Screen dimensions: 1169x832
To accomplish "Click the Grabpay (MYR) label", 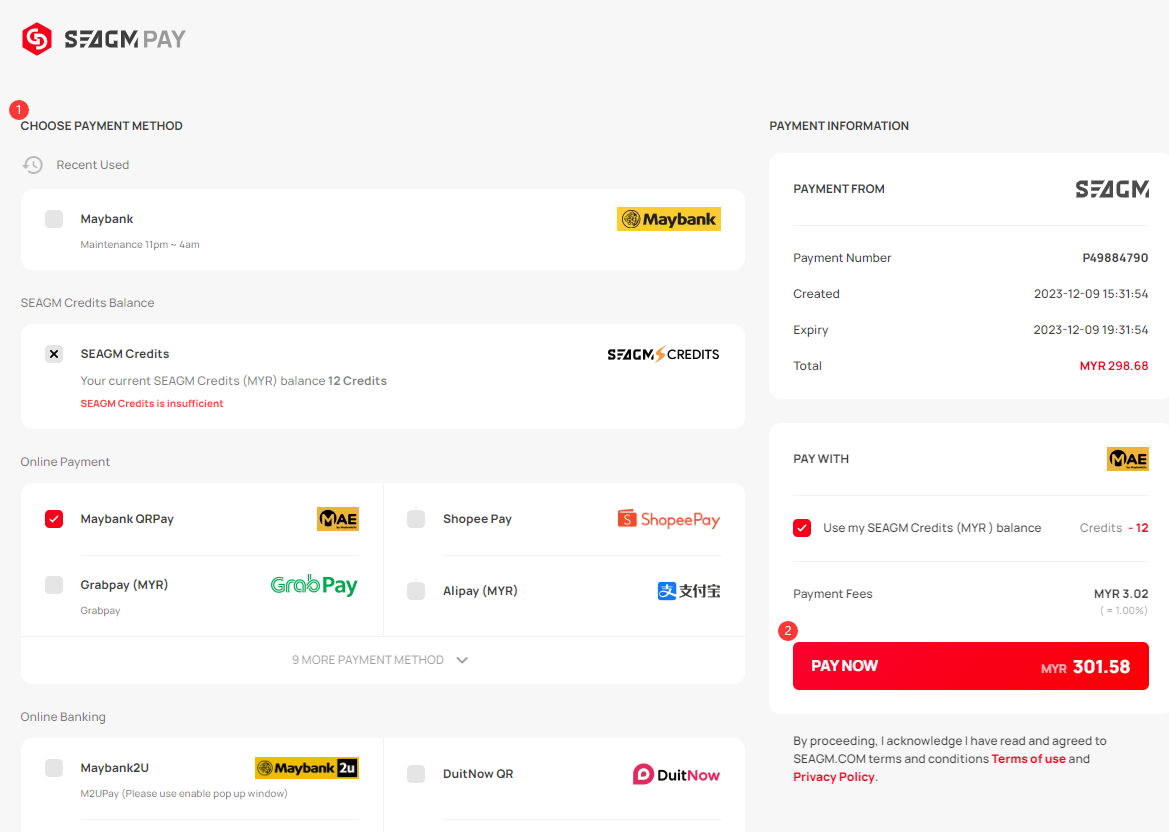I will pyautogui.click(x=125, y=584).
